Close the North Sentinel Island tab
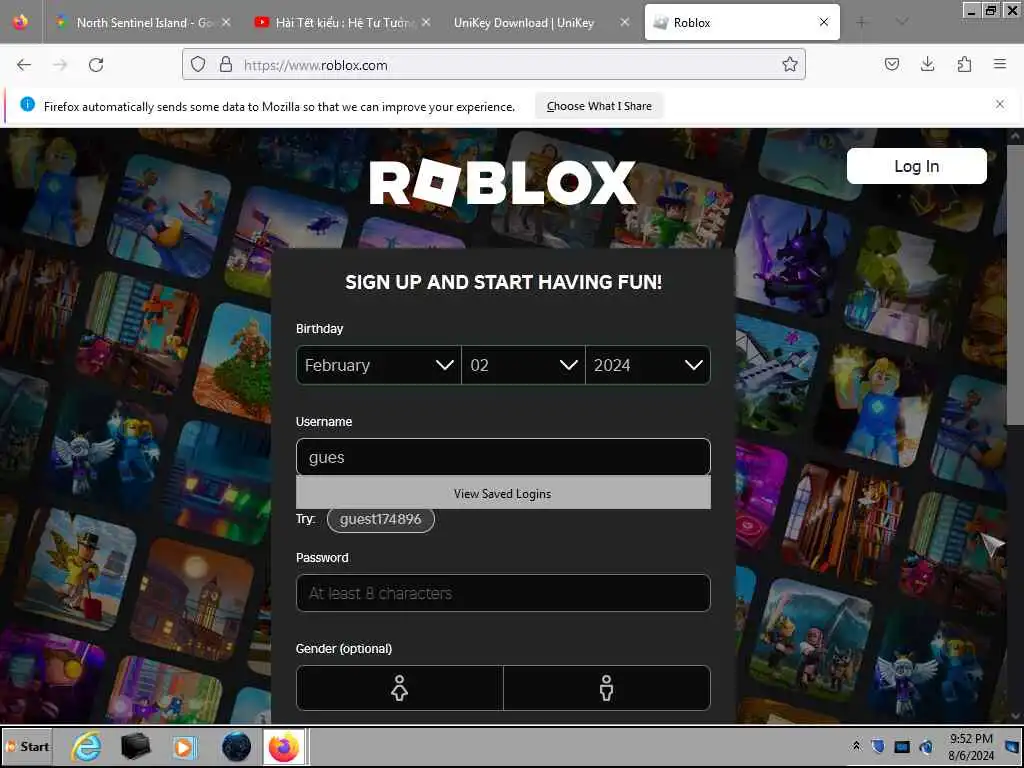The width and height of the screenshot is (1024, 768). pyautogui.click(x=226, y=22)
